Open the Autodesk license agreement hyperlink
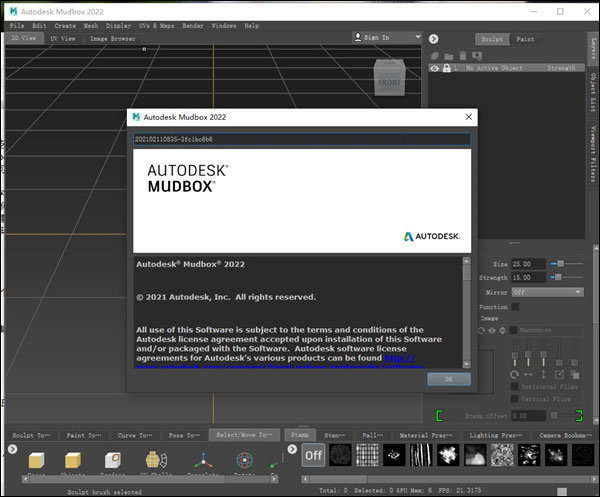The image size is (600, 497). click(x=399, y=357)
